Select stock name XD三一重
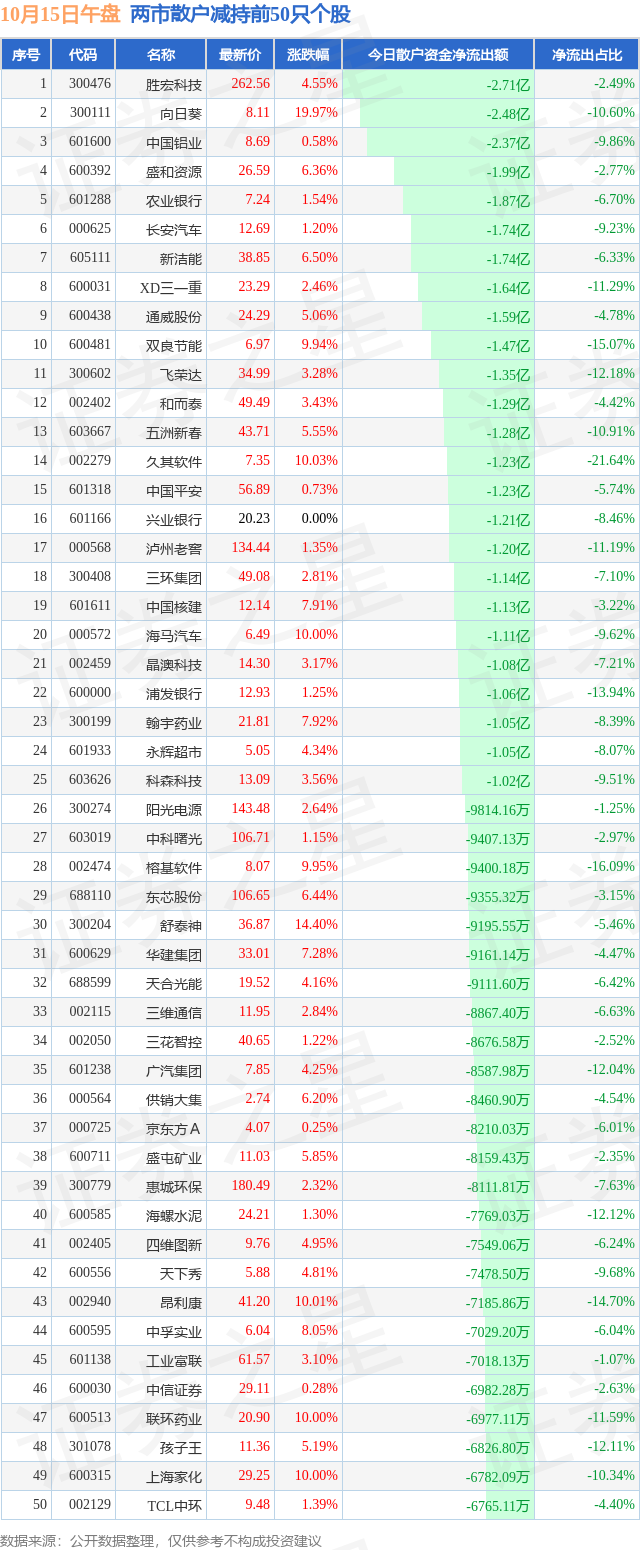 click(x=171, y=287)
